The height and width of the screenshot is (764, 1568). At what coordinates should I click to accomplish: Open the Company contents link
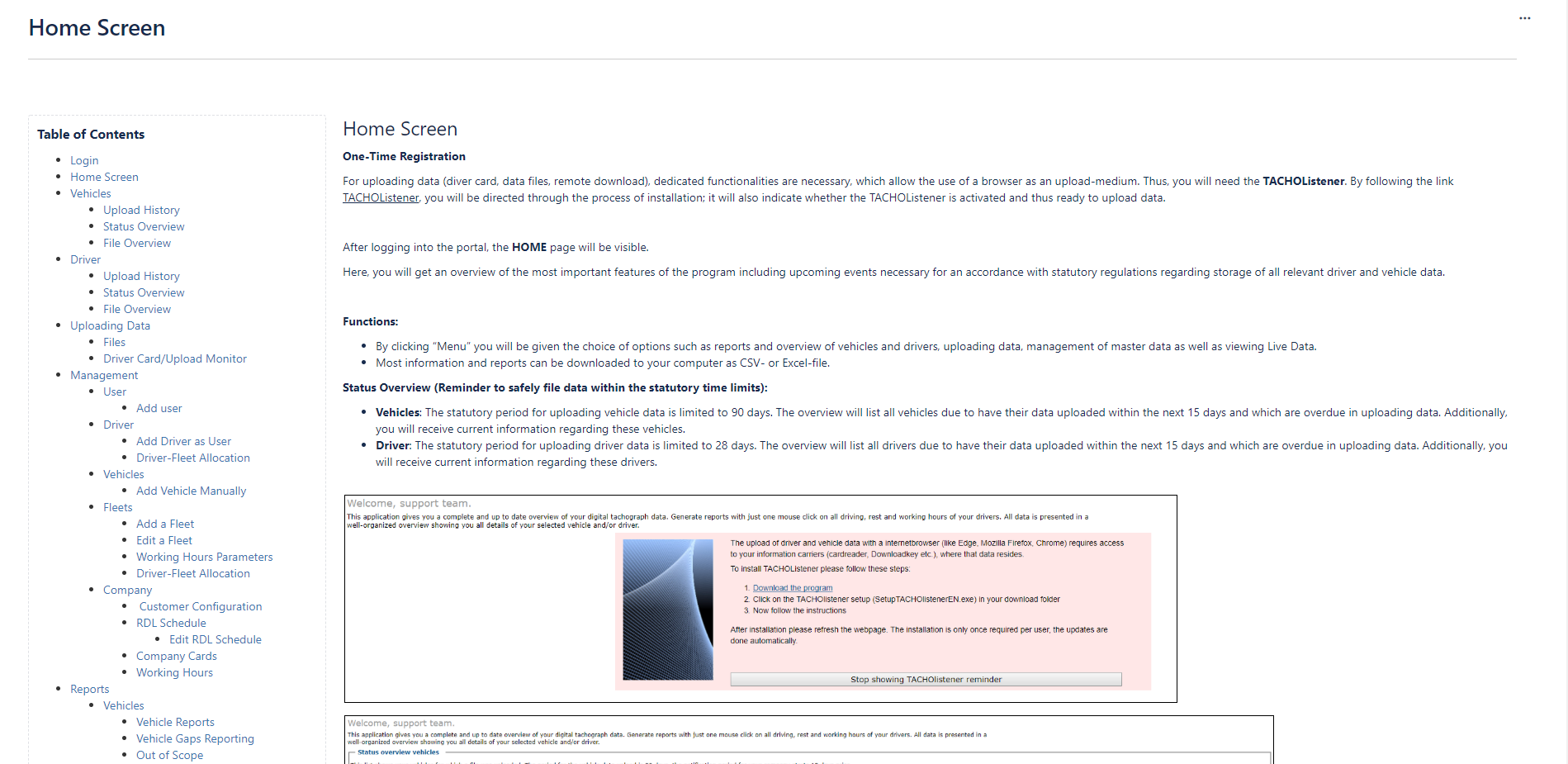tap(127, 590)
